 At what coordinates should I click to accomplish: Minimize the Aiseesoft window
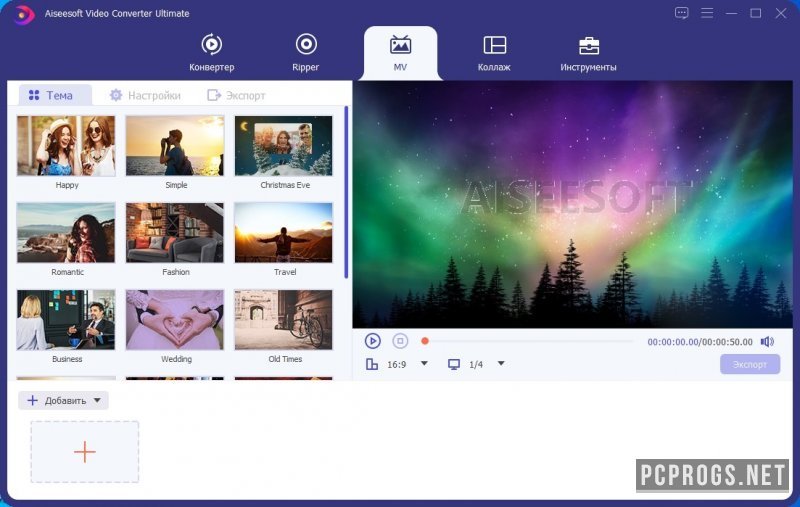tap(731, 13)
